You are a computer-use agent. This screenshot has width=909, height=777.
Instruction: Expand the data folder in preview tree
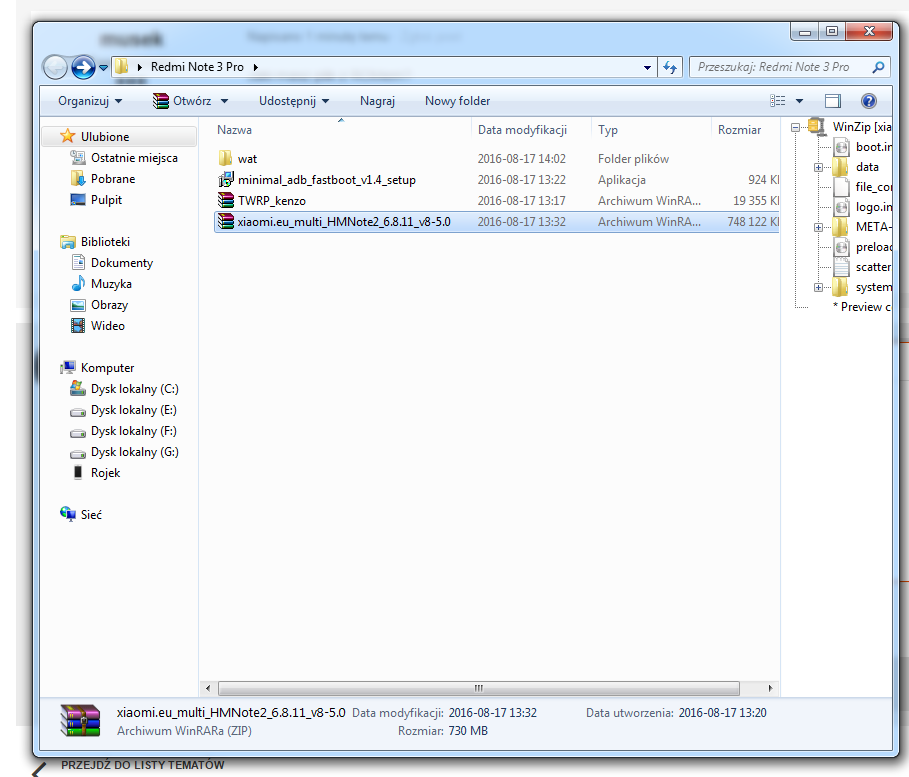[x=818, y=167]
